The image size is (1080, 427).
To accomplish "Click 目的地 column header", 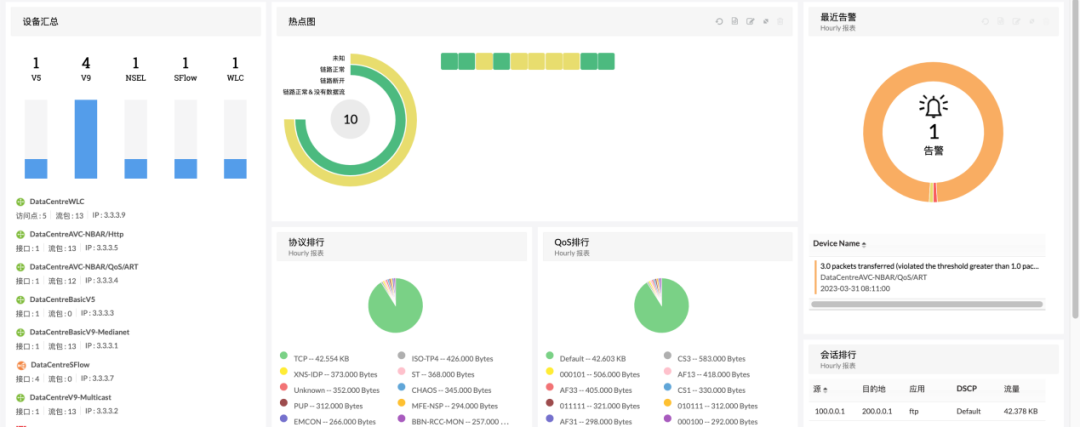I will coord(873,390).
